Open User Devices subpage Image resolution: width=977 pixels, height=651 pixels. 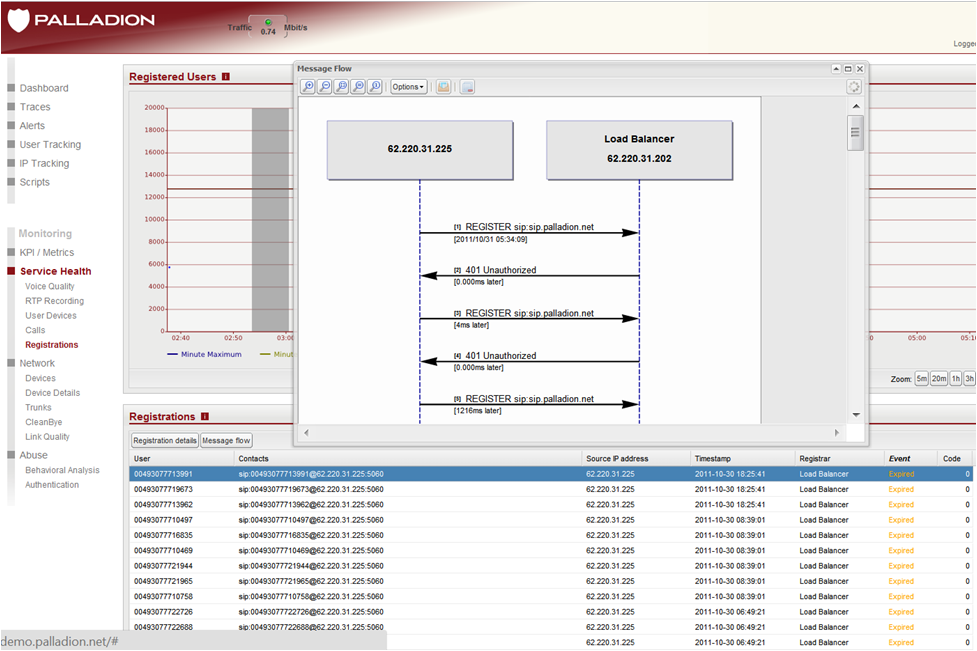pos(50,316)
